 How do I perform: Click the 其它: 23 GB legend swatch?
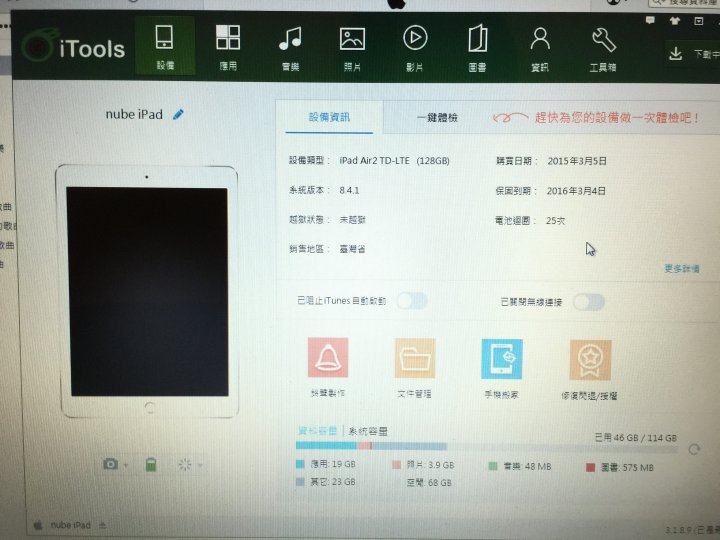click(x=300, y=481)
